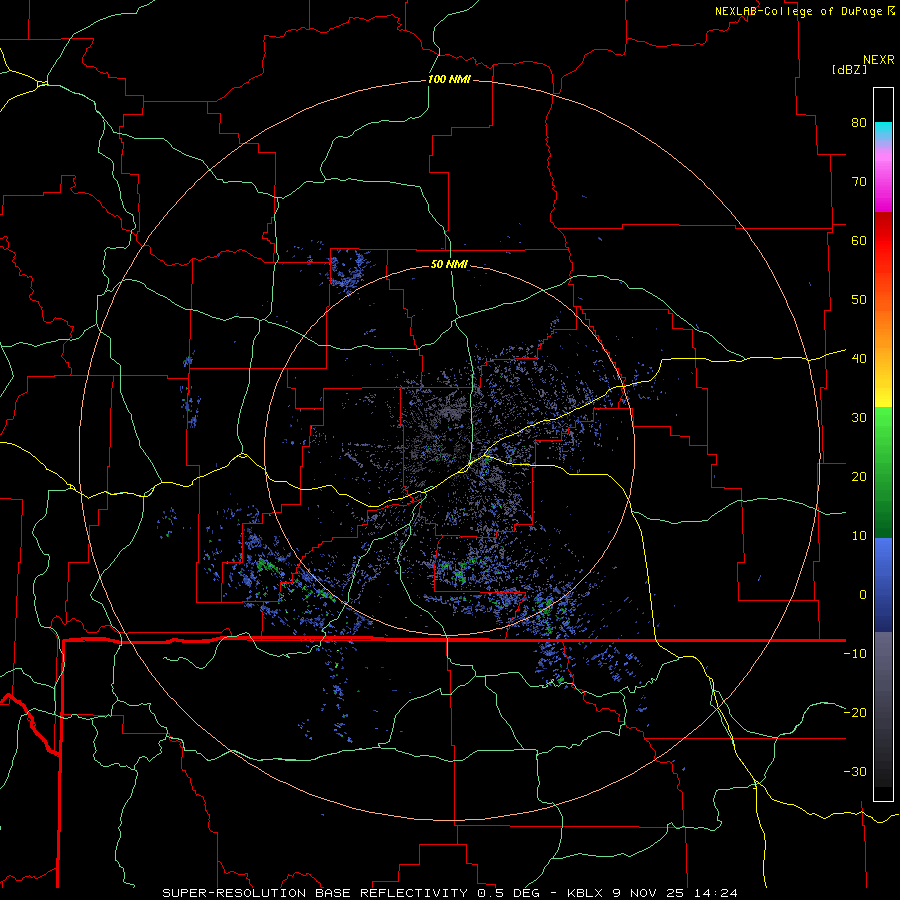
Task: Click the 50 NMI range ring label
Action: click(449, 264)
